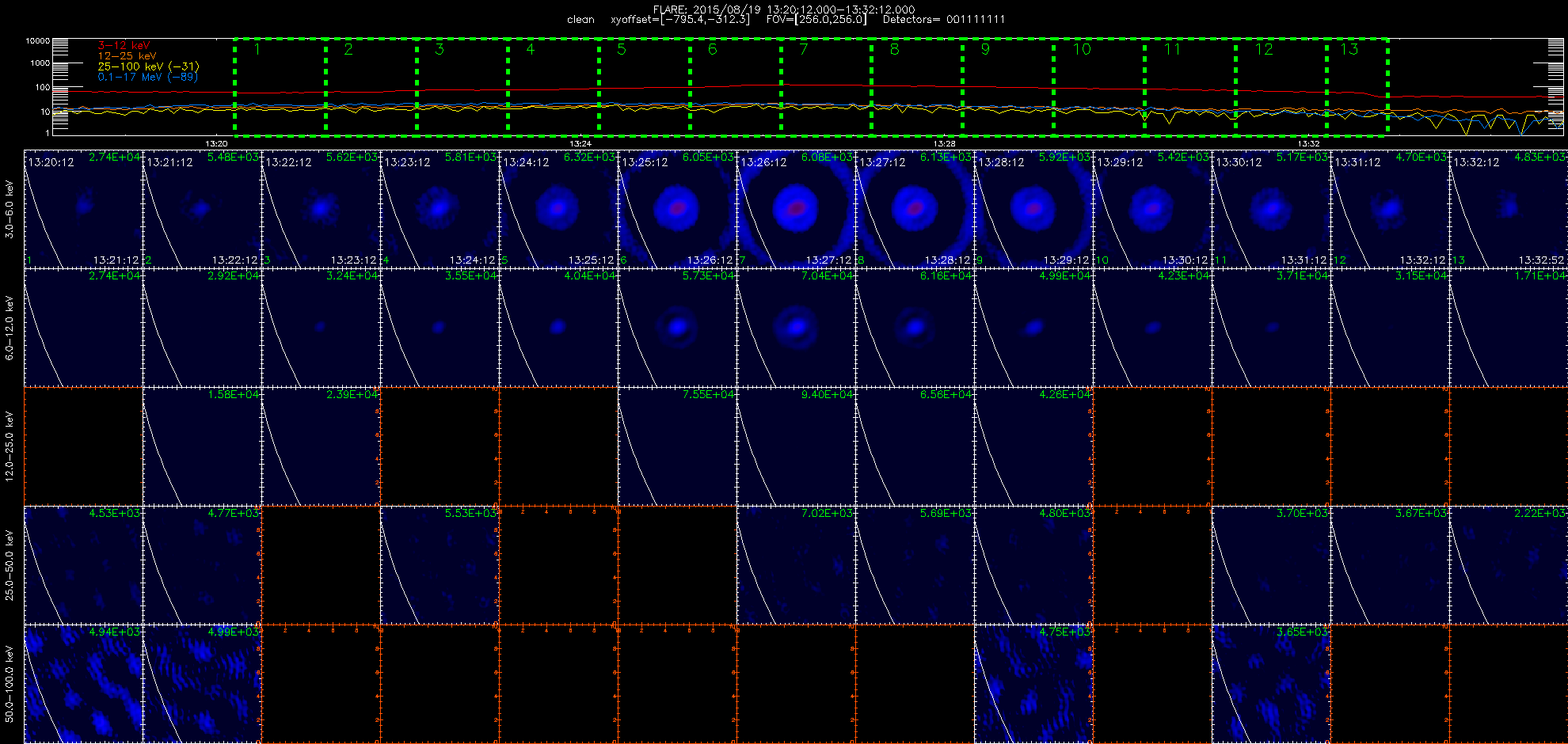
Task: Click the 3.67E+03 peak value label
Action: (1421, 513)
